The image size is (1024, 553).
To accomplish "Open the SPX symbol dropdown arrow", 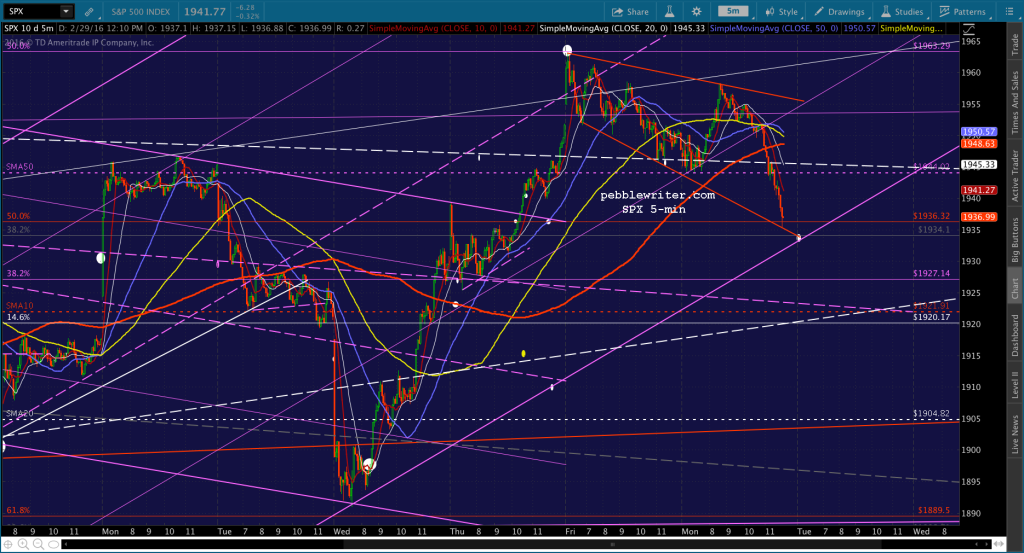I will [x=66, y=11].
